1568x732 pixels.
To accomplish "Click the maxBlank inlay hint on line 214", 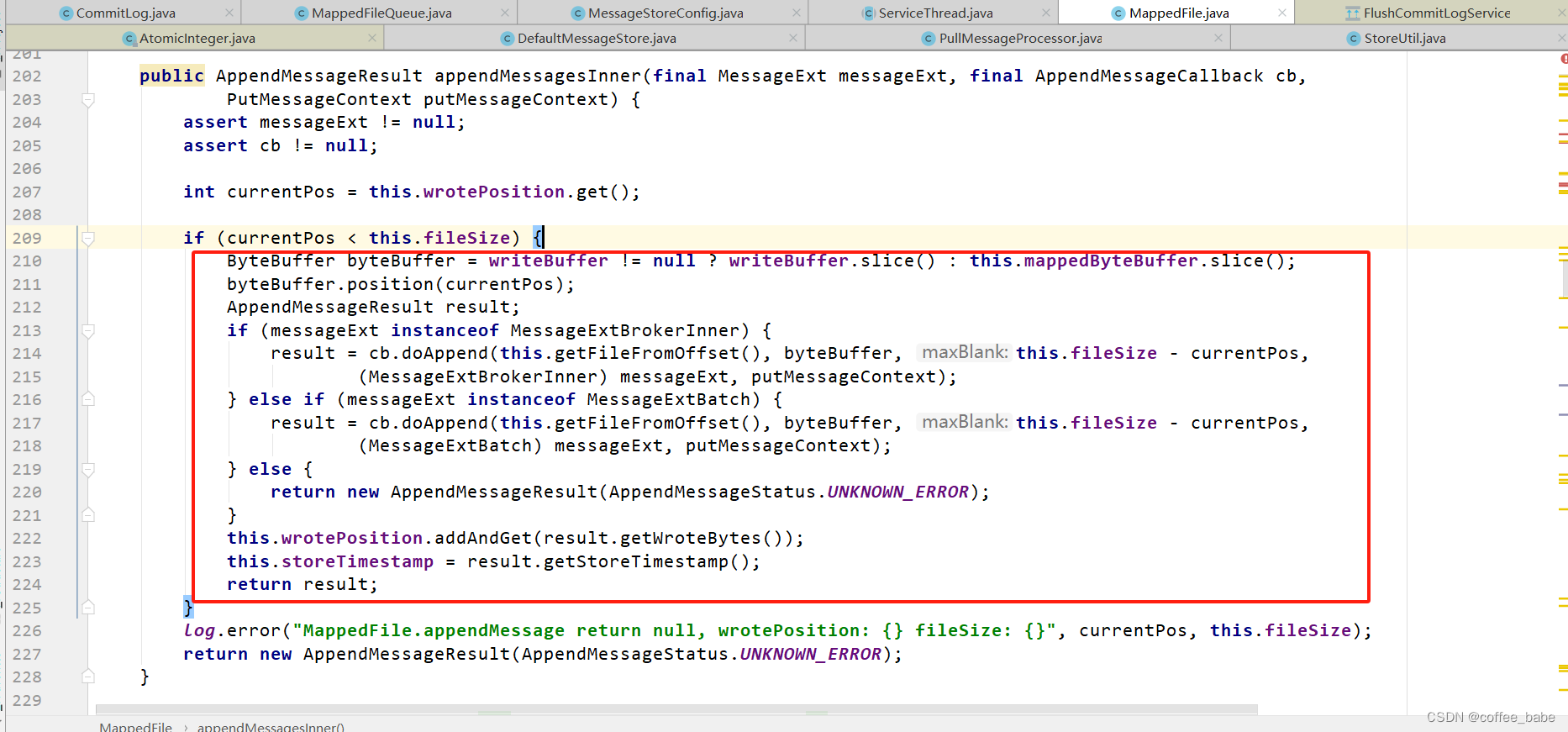I will (965, 352).
